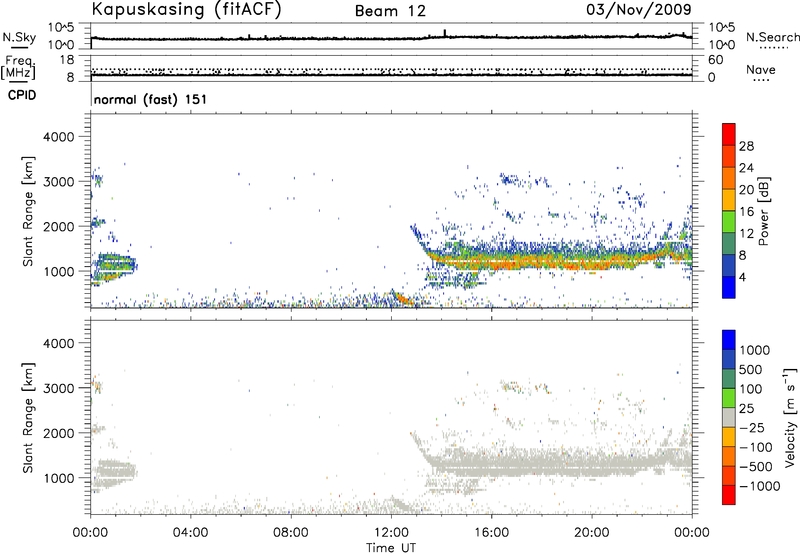The width and height of the screenshot is (800, 554).
Task: Click the date "03/Nov/2009"
Action: 639,9
